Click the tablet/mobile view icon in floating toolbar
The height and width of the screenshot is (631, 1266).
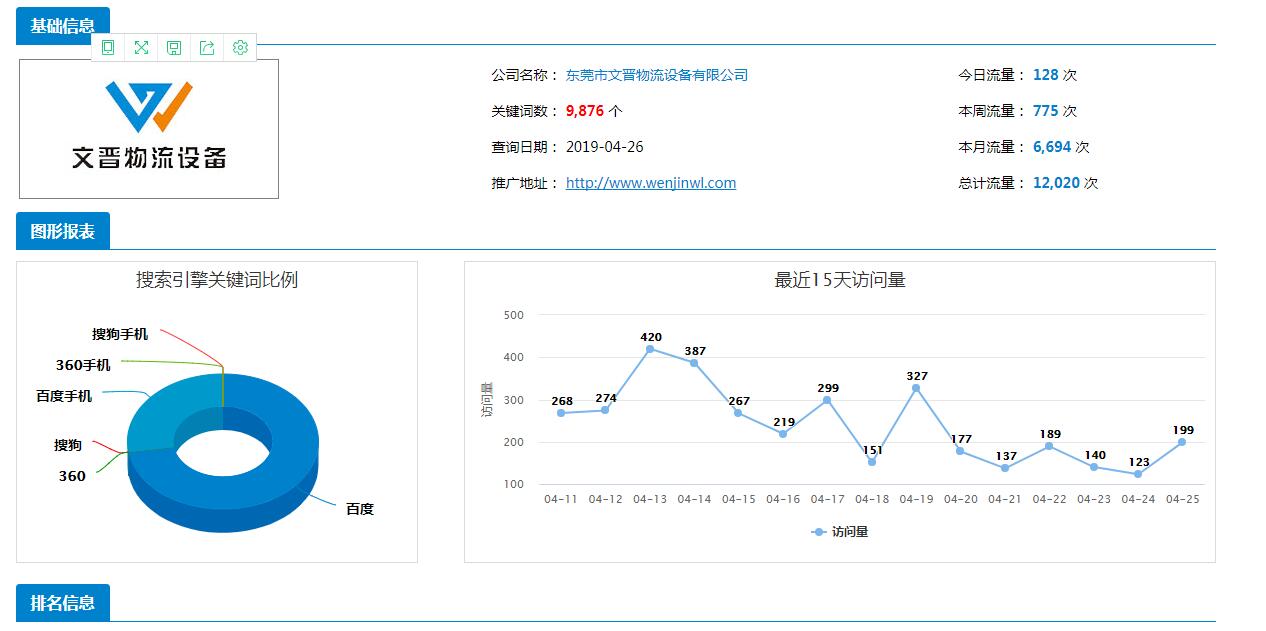108,47
